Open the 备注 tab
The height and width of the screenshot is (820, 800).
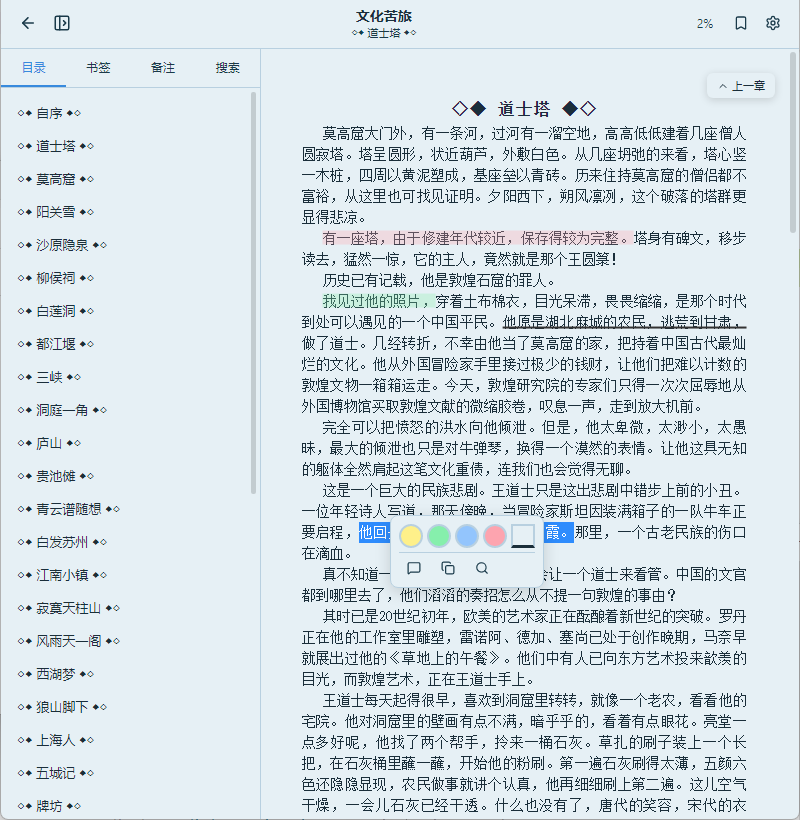click(163, 67)
